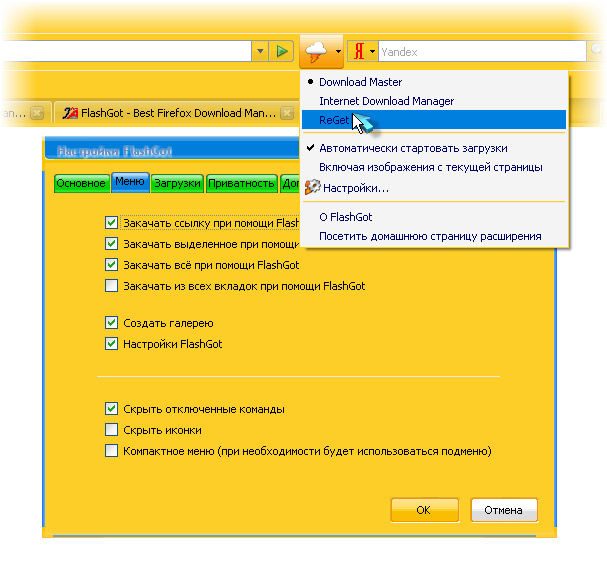Open the address bar history dropdown
This screenshot has height=563, width=607.
(260, 51)
